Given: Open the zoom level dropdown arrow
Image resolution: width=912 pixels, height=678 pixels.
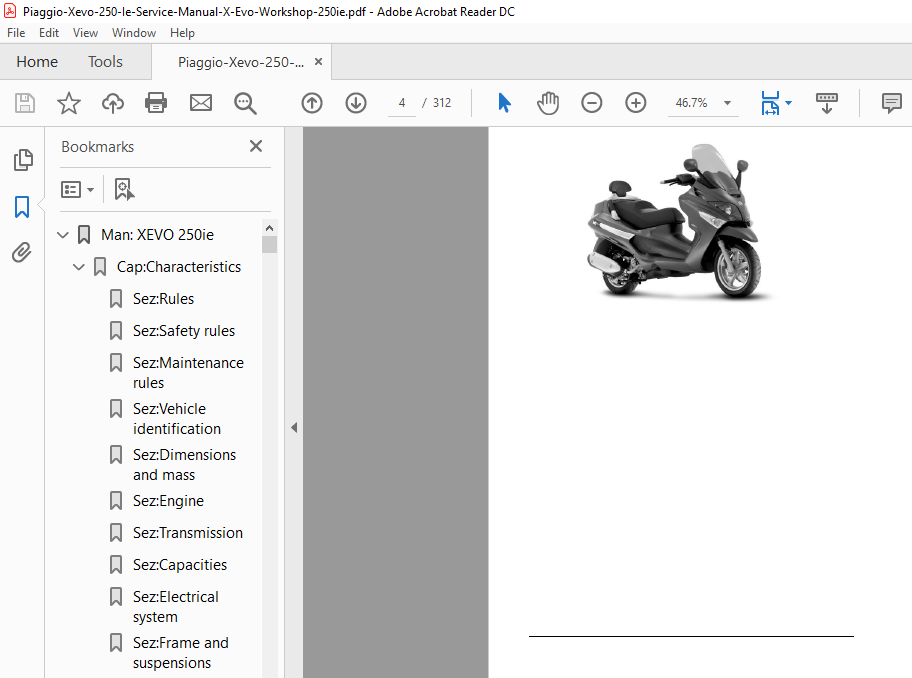Looking at the screenshot, I should tap(727, 103).
